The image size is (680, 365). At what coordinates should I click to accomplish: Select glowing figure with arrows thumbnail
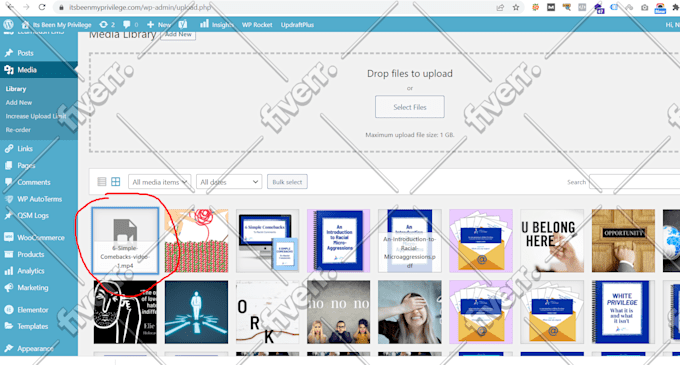pyautogui.click(x=196, y=312)
